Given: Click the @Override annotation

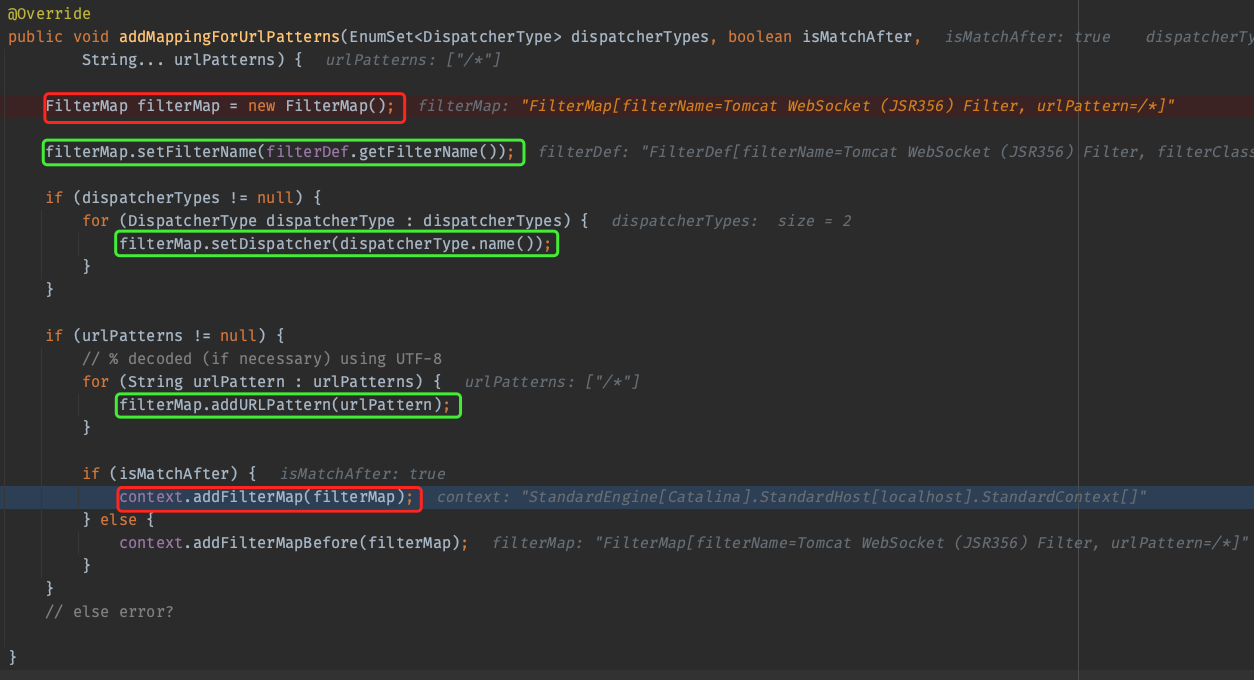Looking at the screenshot, I should (x=49, y=14).
